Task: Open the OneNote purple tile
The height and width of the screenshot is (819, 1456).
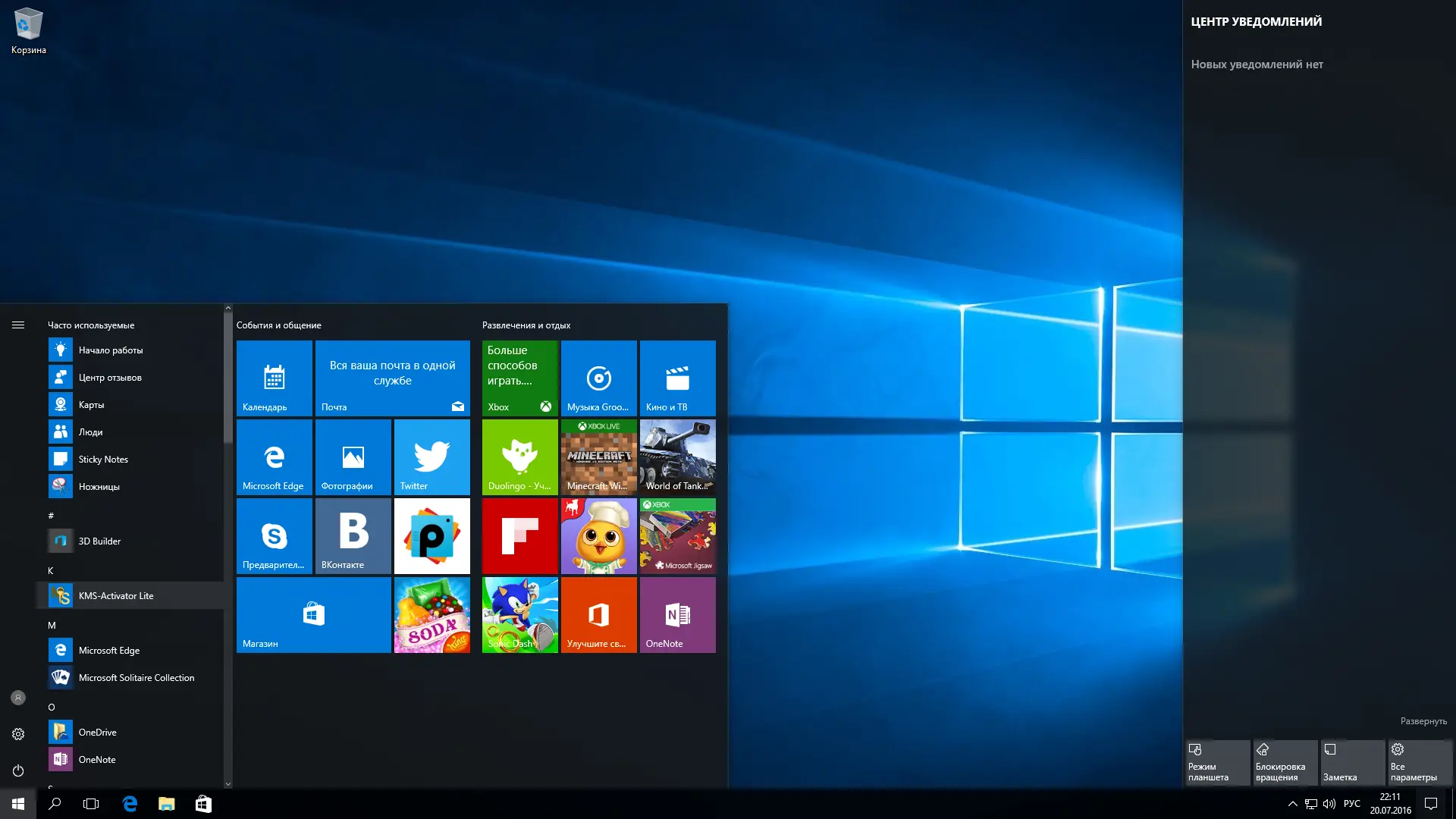Action: pos(677,615)
